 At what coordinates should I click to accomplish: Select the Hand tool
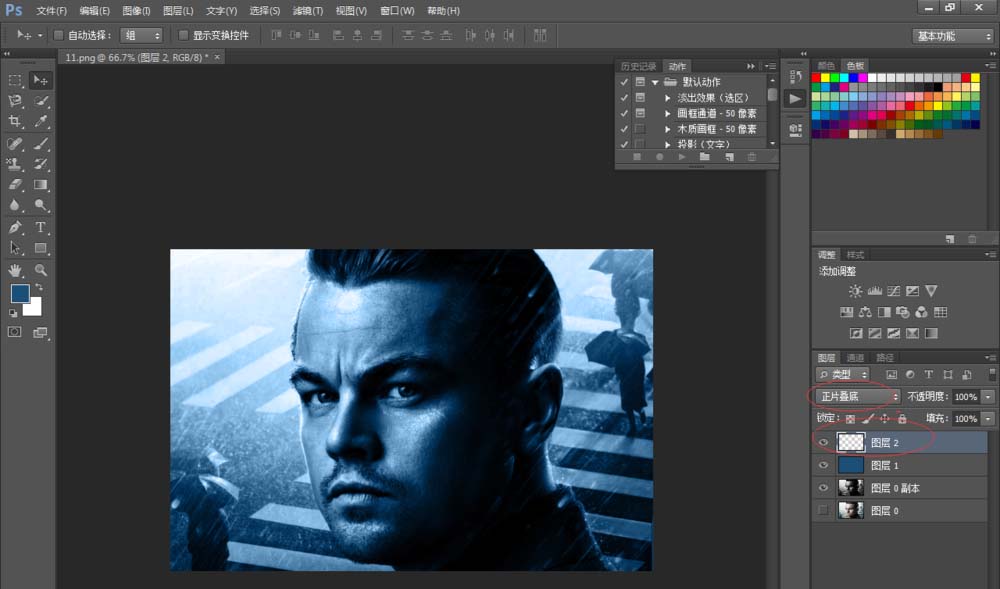[x=15, y=270]
